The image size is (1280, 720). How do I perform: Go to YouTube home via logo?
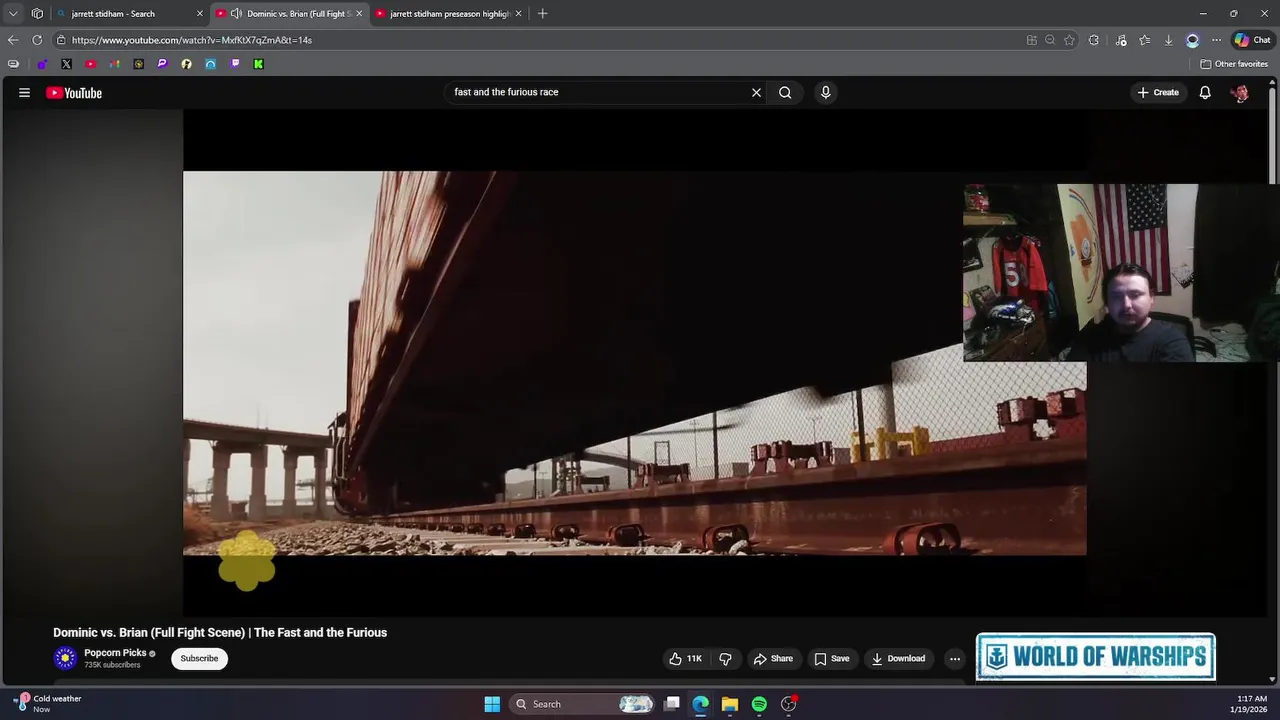coord(74,93)
